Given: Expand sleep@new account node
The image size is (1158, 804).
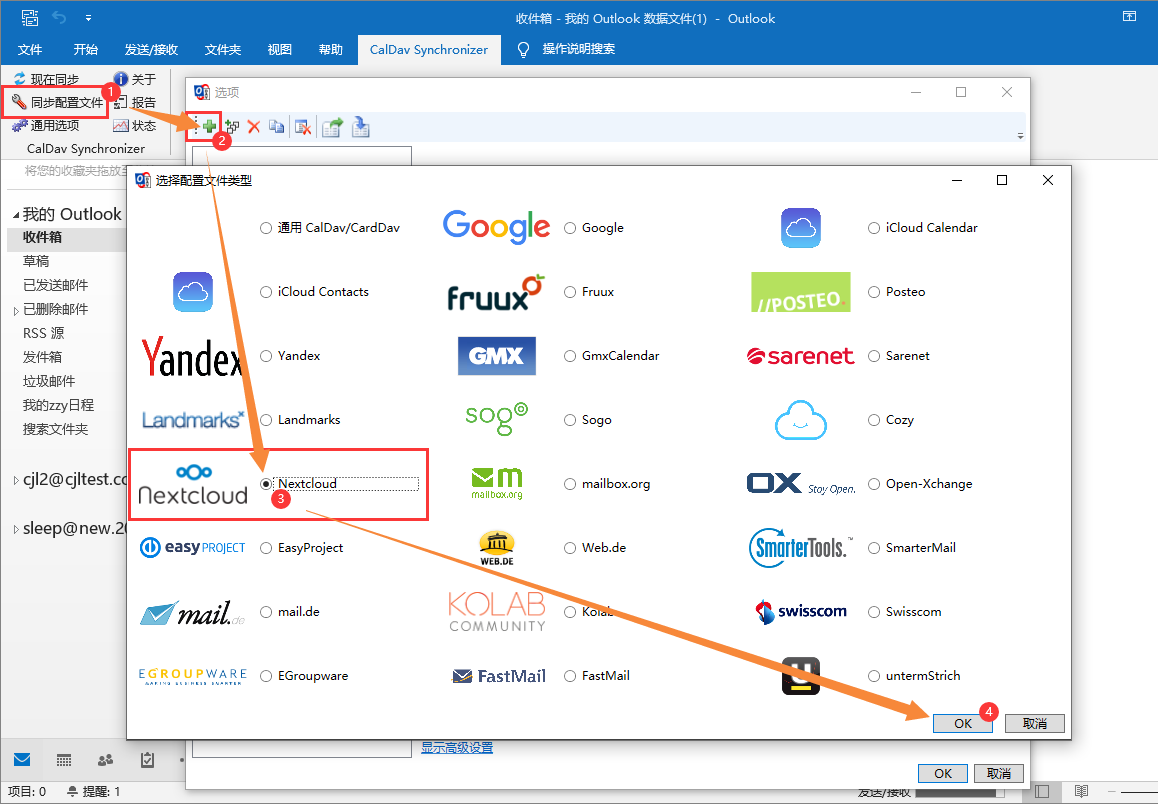Looking at the screenshot, I should point(16,529).
